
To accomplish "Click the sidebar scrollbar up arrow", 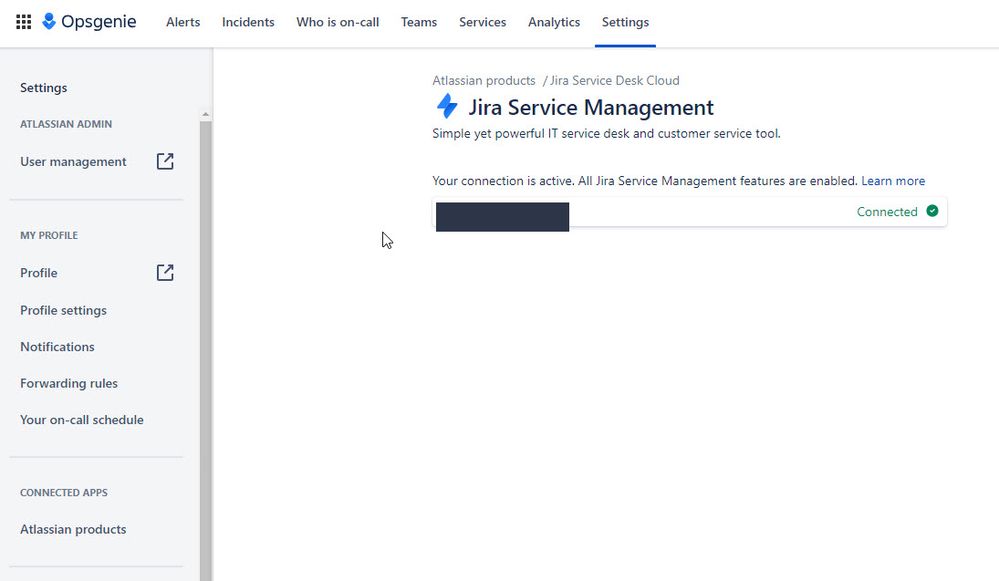I will [x=205, y=115].
